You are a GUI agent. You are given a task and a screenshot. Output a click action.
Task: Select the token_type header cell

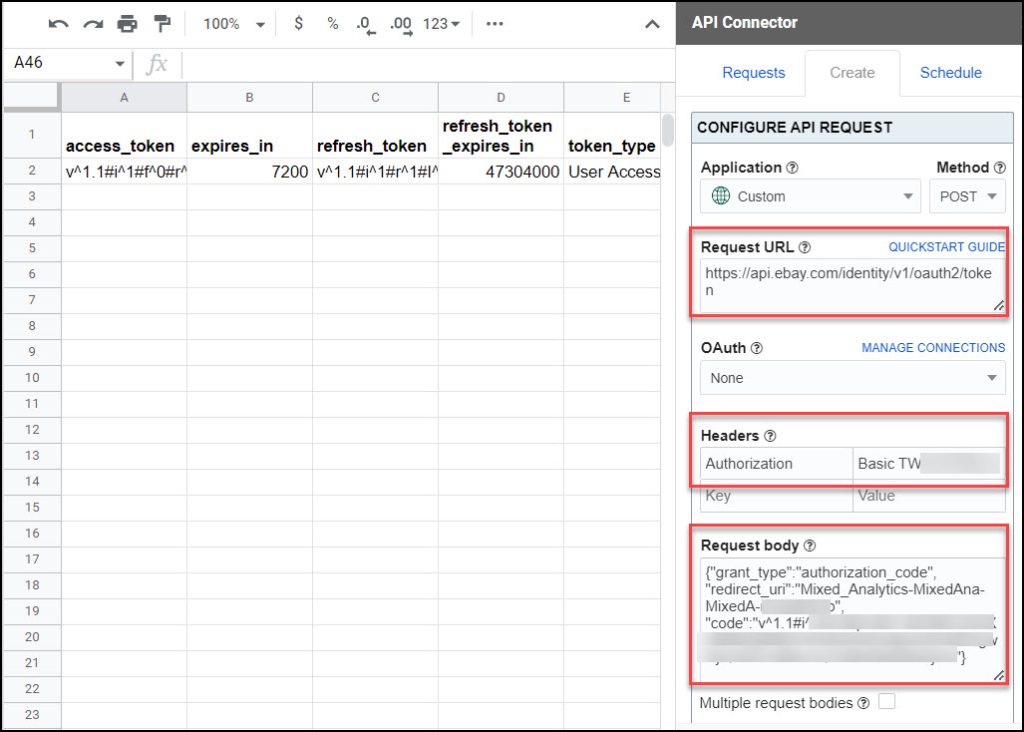[612, 135]
